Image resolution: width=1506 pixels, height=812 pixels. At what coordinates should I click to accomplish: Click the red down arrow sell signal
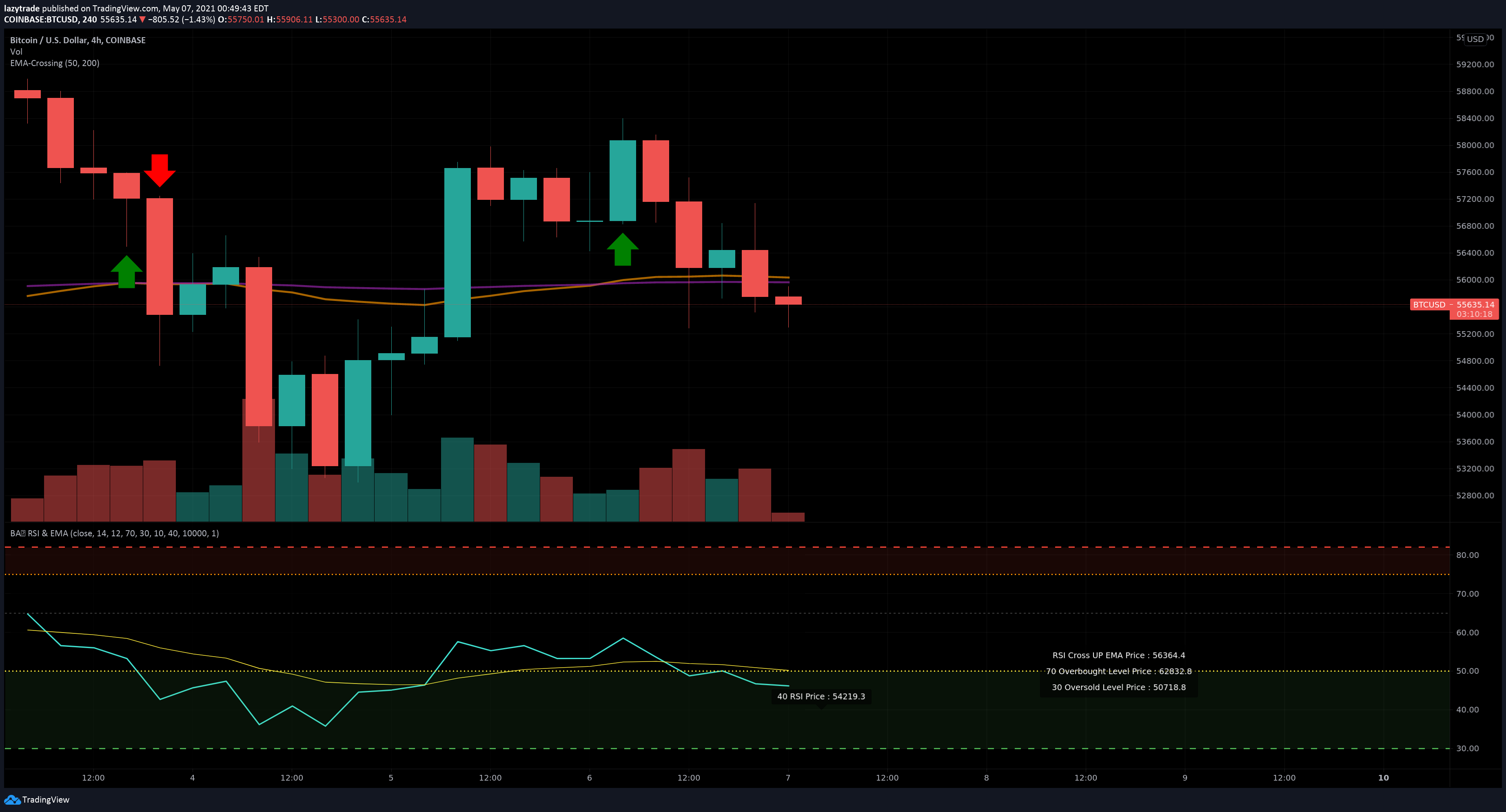pos(160,170)
